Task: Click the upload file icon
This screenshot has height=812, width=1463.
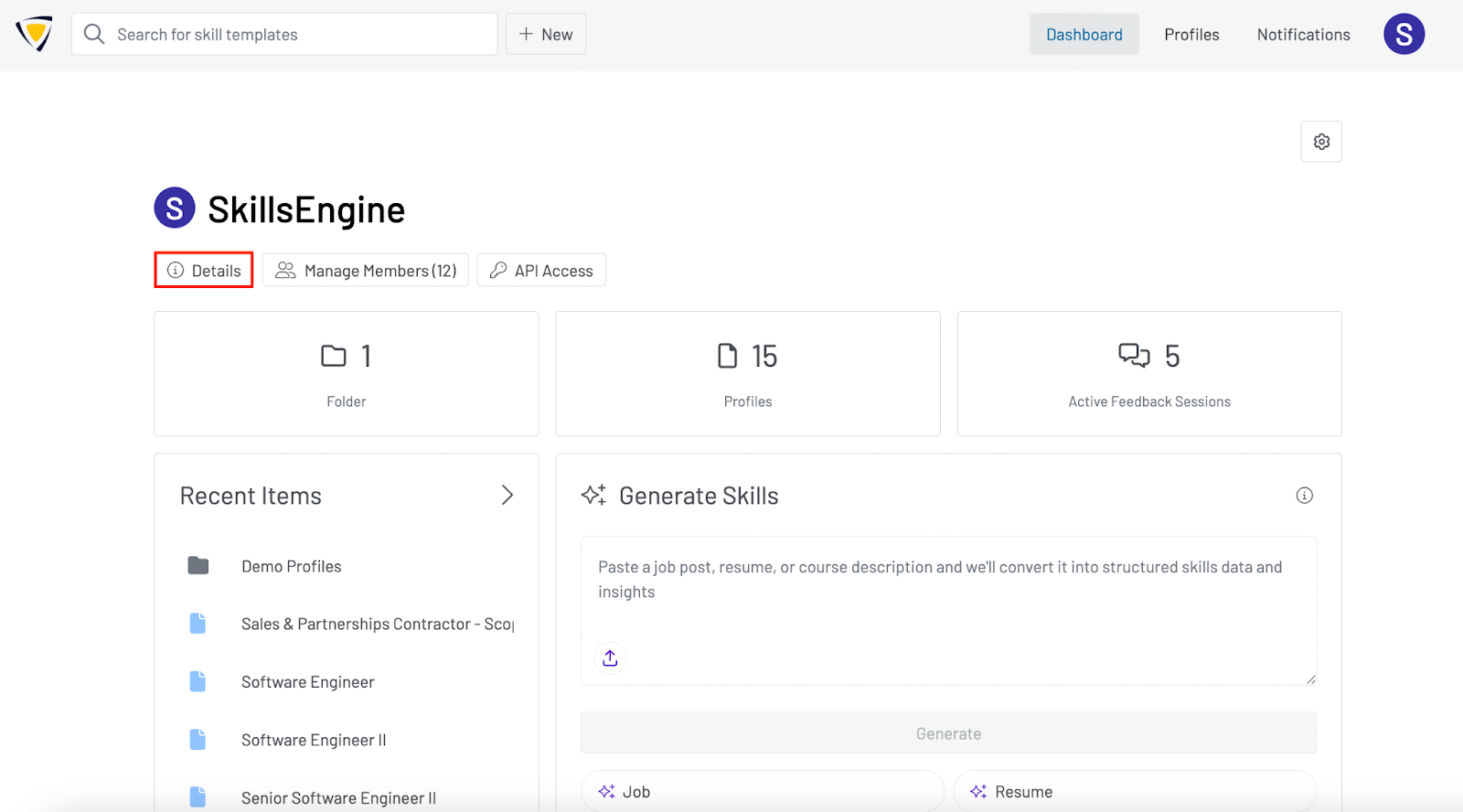Action: [610, 657]
